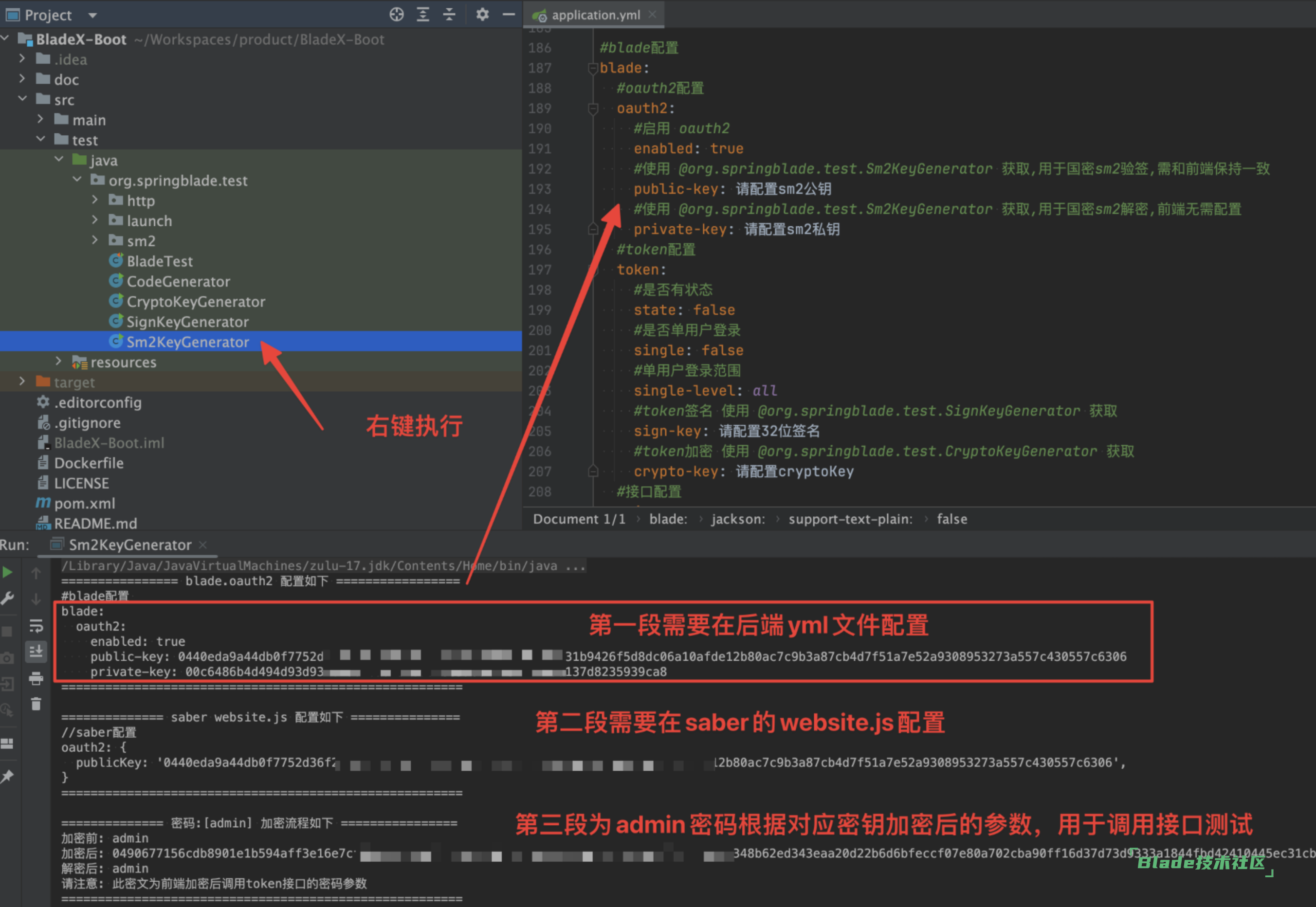Click 'jackson:' in editor breadcrumb

738,519
